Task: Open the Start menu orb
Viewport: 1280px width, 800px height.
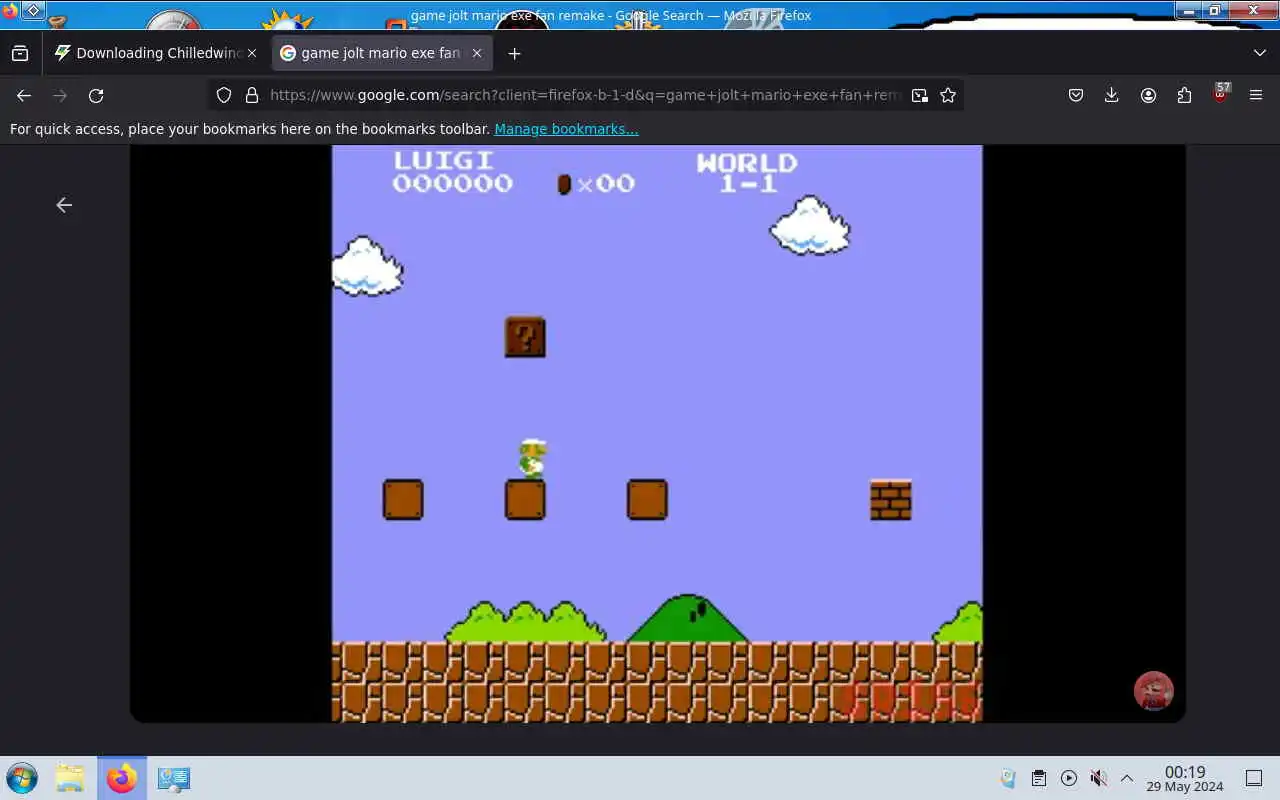Action: pos(21,778)
